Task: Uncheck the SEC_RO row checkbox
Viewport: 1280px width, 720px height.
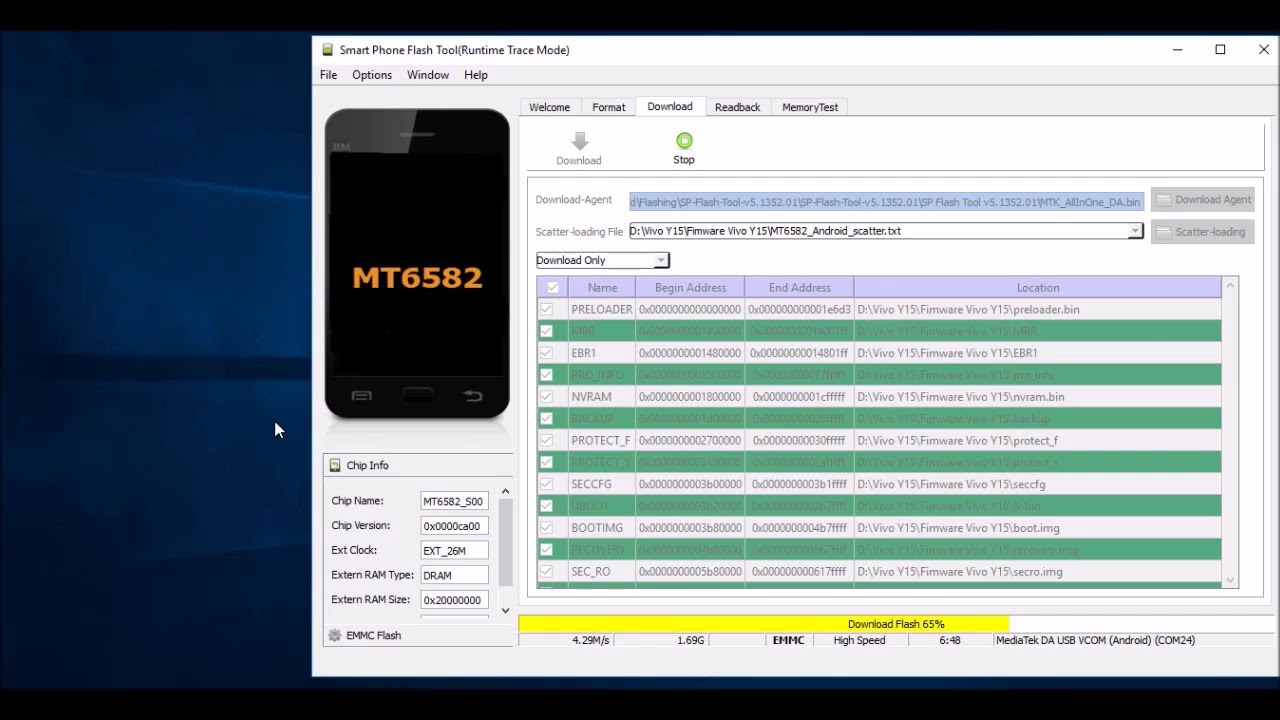Action: 546,572
